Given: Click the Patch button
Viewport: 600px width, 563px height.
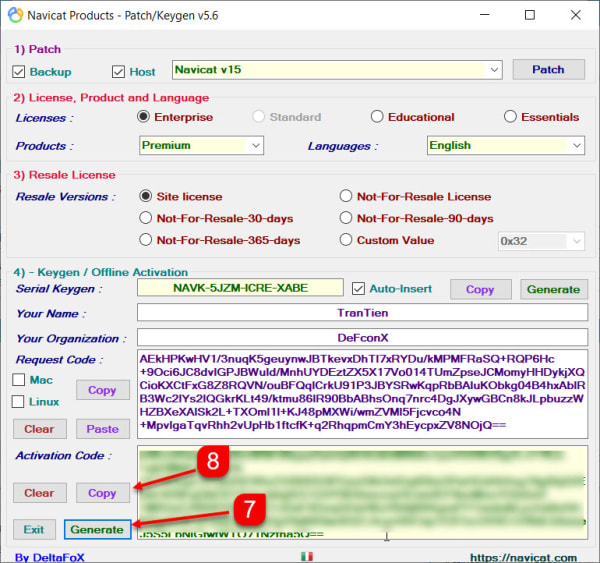Looking at the screenshot, I should 548,69.
